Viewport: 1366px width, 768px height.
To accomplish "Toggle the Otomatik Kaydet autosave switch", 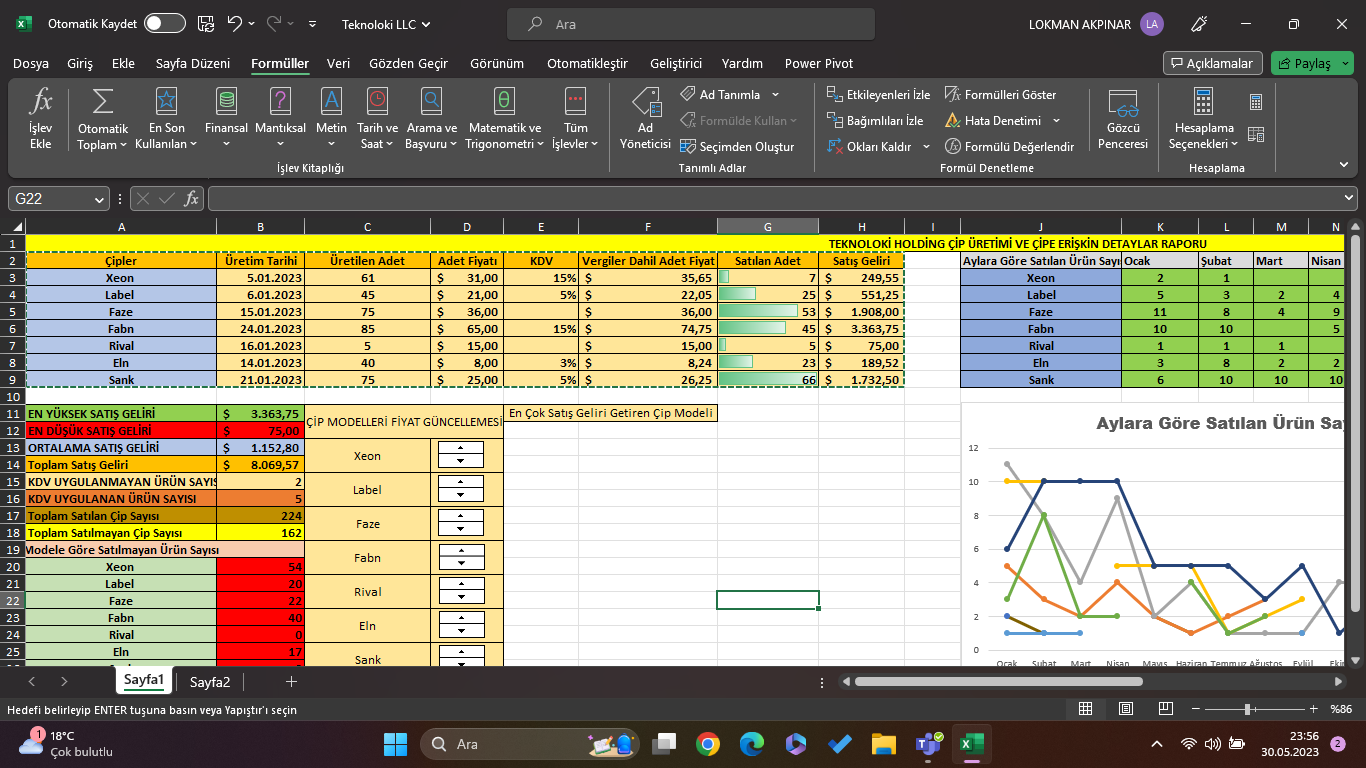I will (x=165, y=24).
